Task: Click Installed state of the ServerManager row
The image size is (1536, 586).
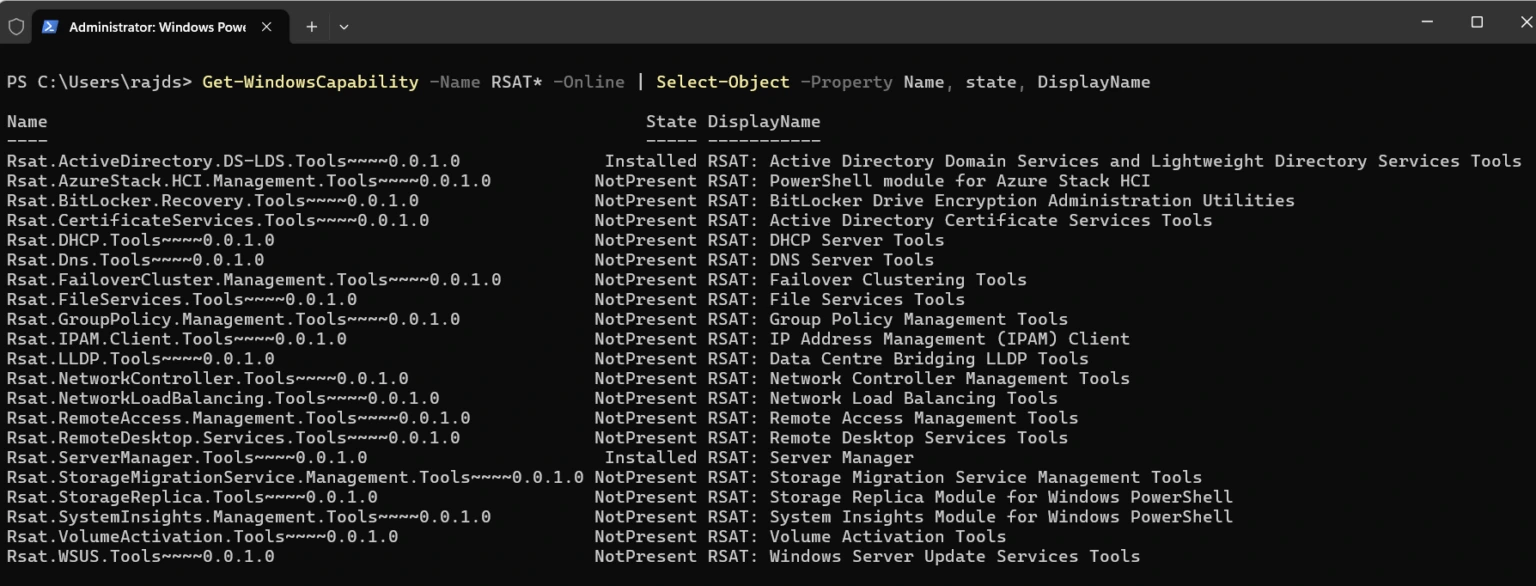Action: click(651, 457)
